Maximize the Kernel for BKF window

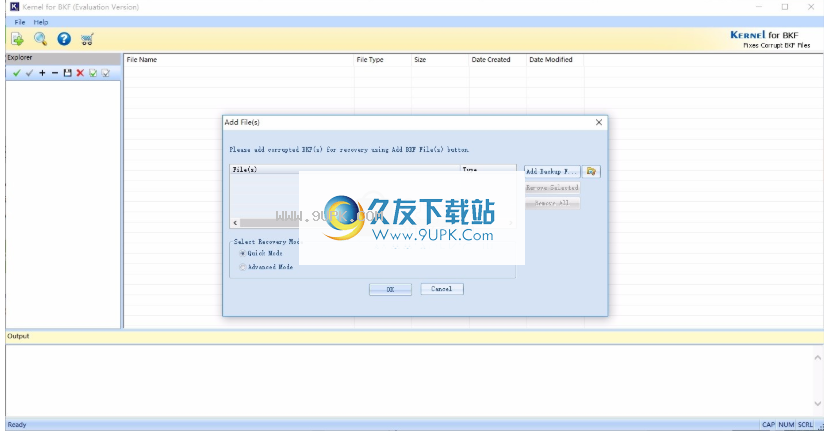(x=785, y=7)
